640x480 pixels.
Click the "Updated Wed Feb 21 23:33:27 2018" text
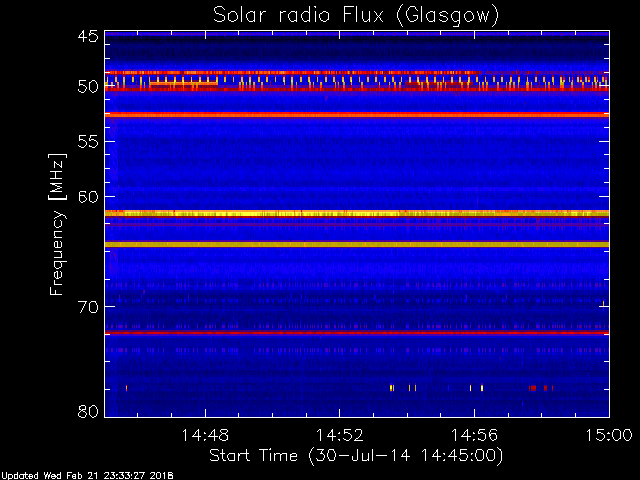87,476
